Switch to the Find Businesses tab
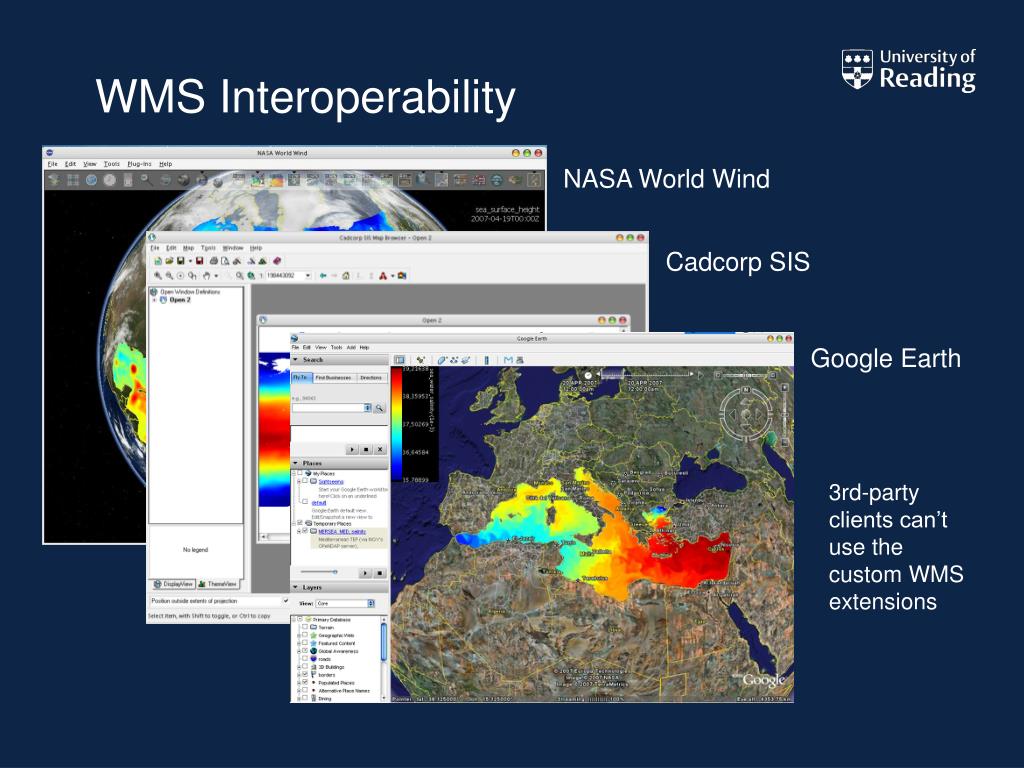The height and width of the screenshot is (768, 1024). [333, 377]
